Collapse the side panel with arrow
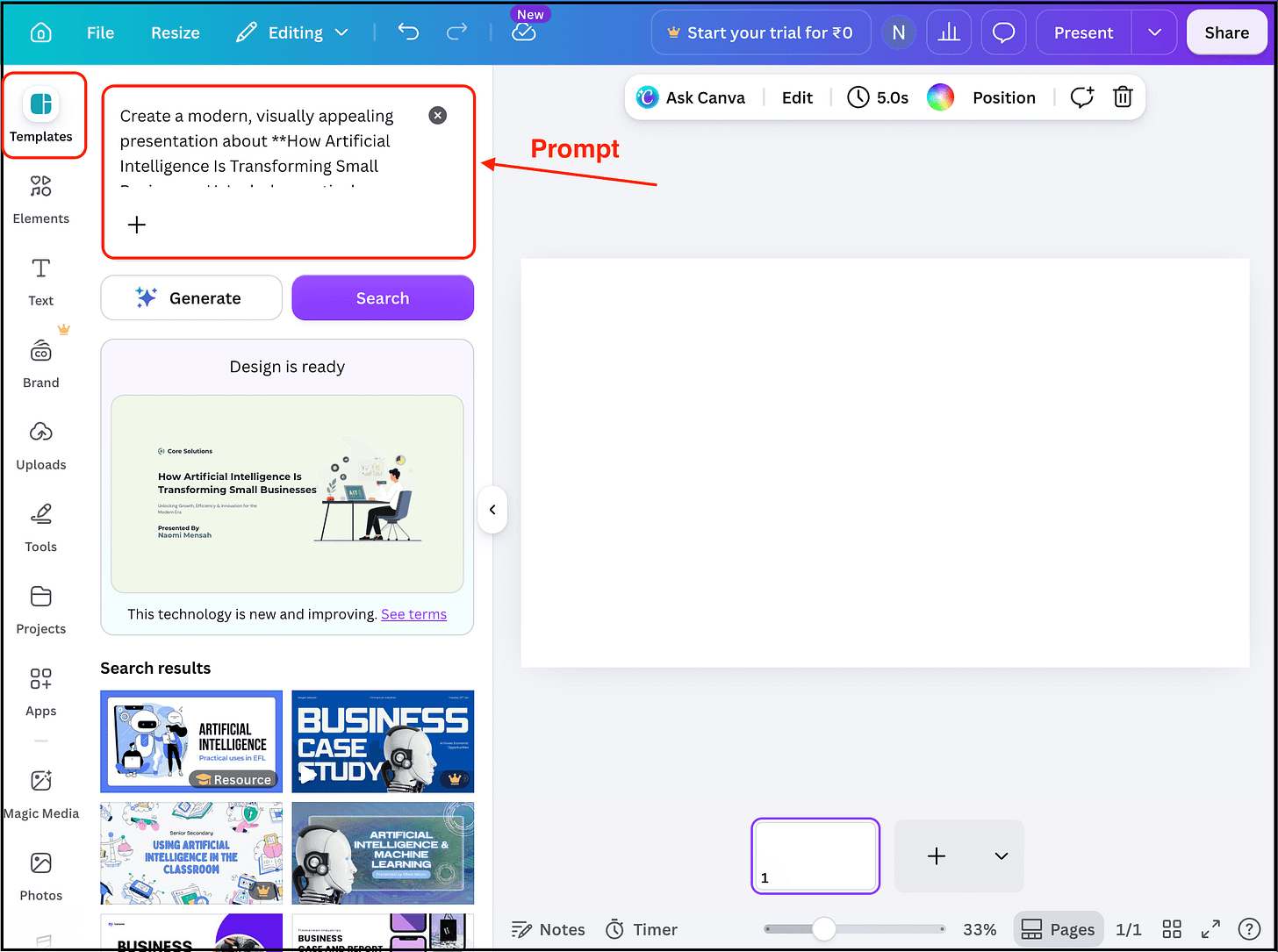This screenshot has width=1278, height=952. [492, 510]
